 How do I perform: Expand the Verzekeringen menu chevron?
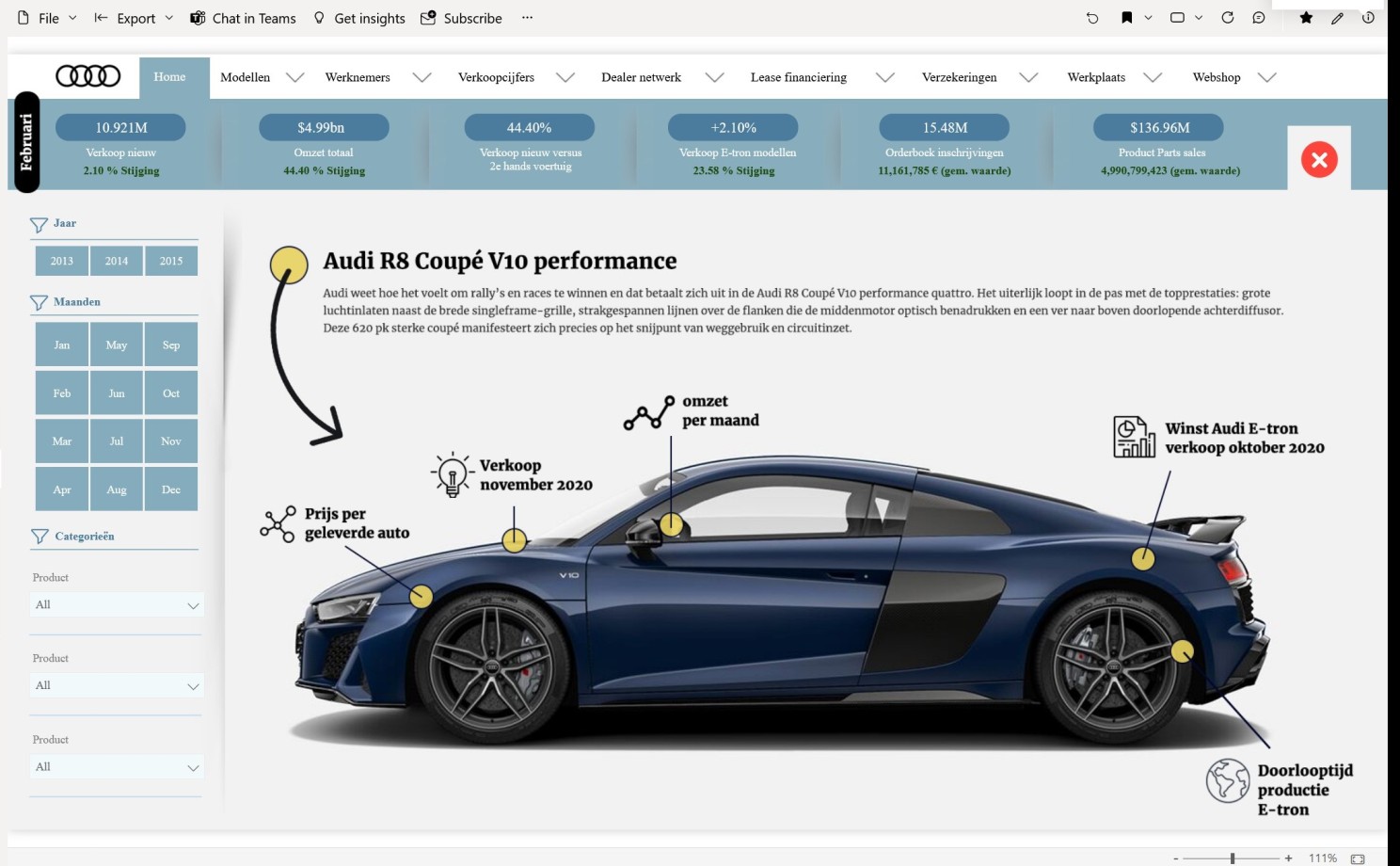(1028, 77)
